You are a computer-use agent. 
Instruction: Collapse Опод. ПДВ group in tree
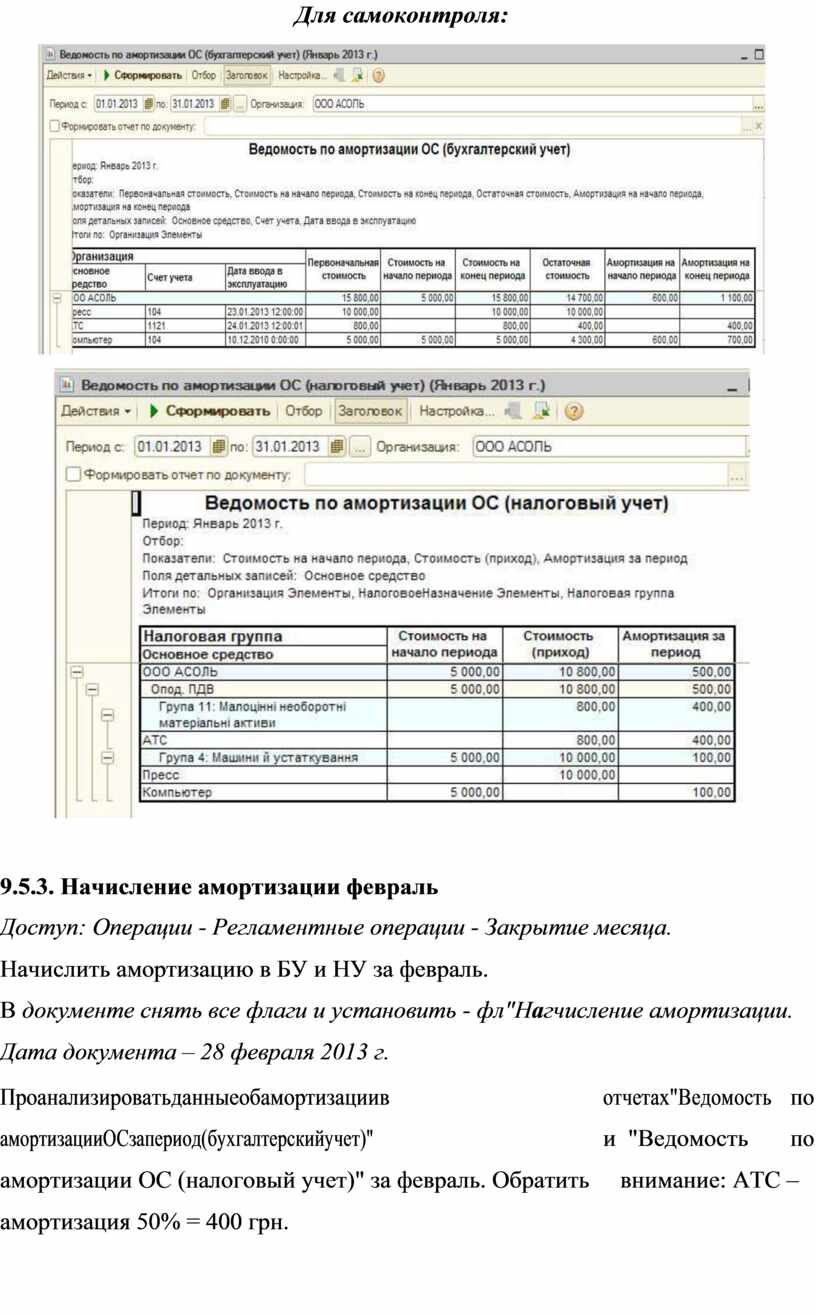tap(92, 690)
